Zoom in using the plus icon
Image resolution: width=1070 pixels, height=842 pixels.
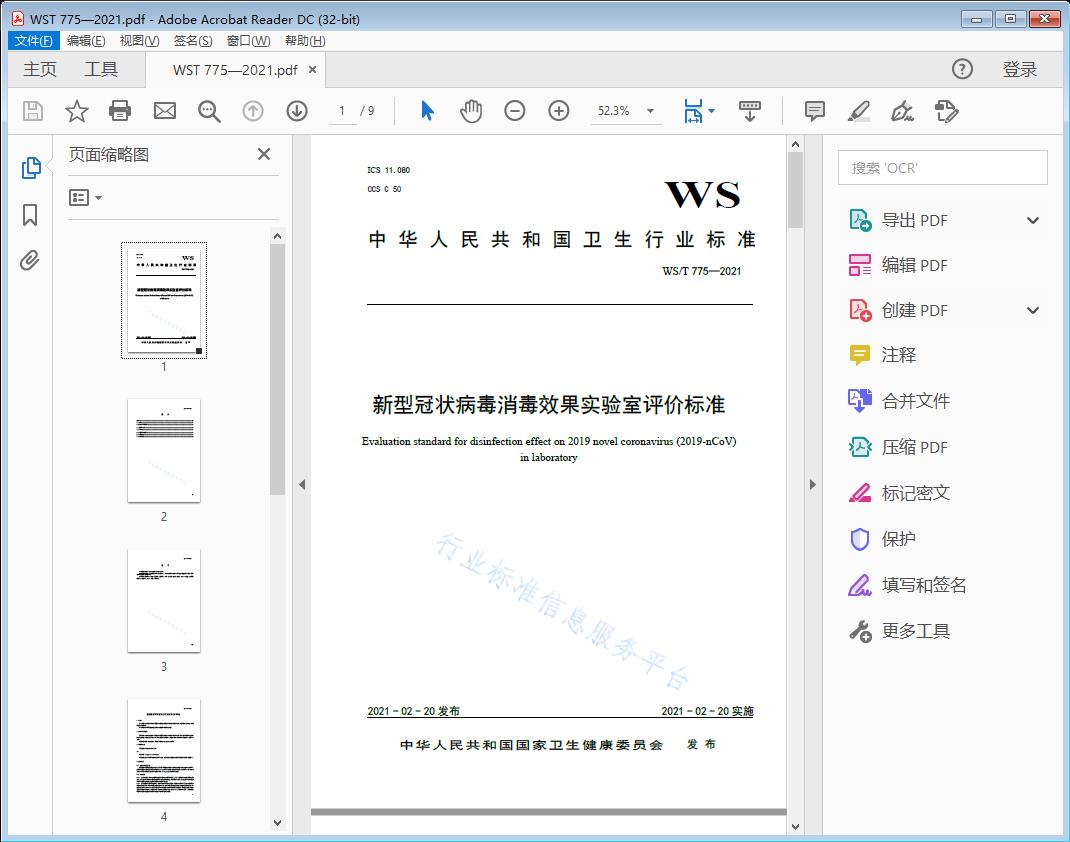[x=558, y=111]
